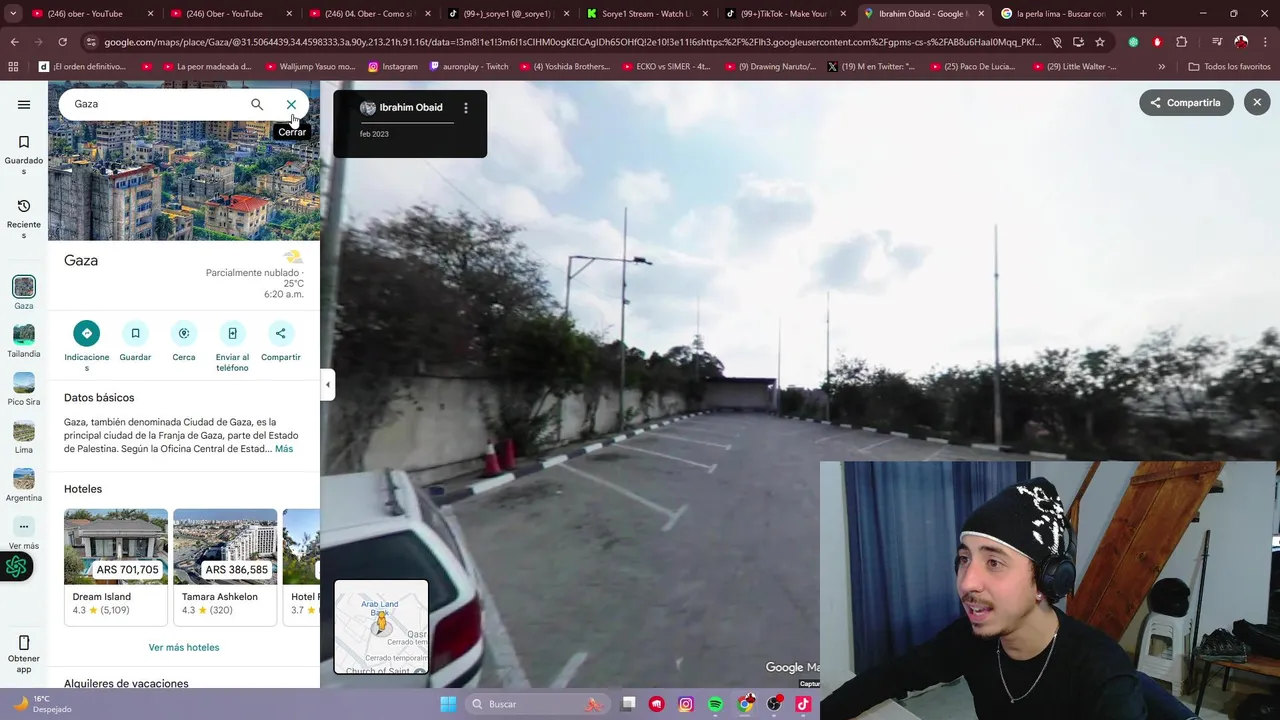Click the search magnifier in Maps search box
The height and width of the screenshot is (720, 1280).
(x=257, y=104)
